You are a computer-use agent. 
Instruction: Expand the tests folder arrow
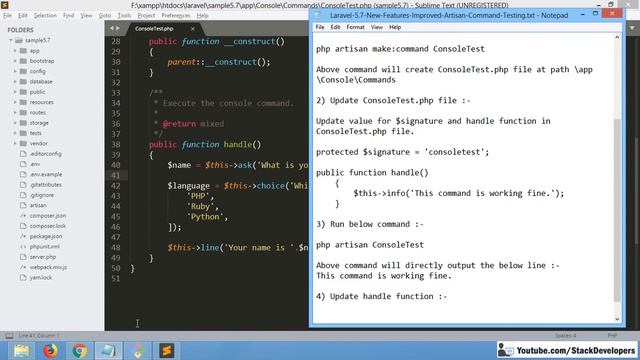point(15,133)
